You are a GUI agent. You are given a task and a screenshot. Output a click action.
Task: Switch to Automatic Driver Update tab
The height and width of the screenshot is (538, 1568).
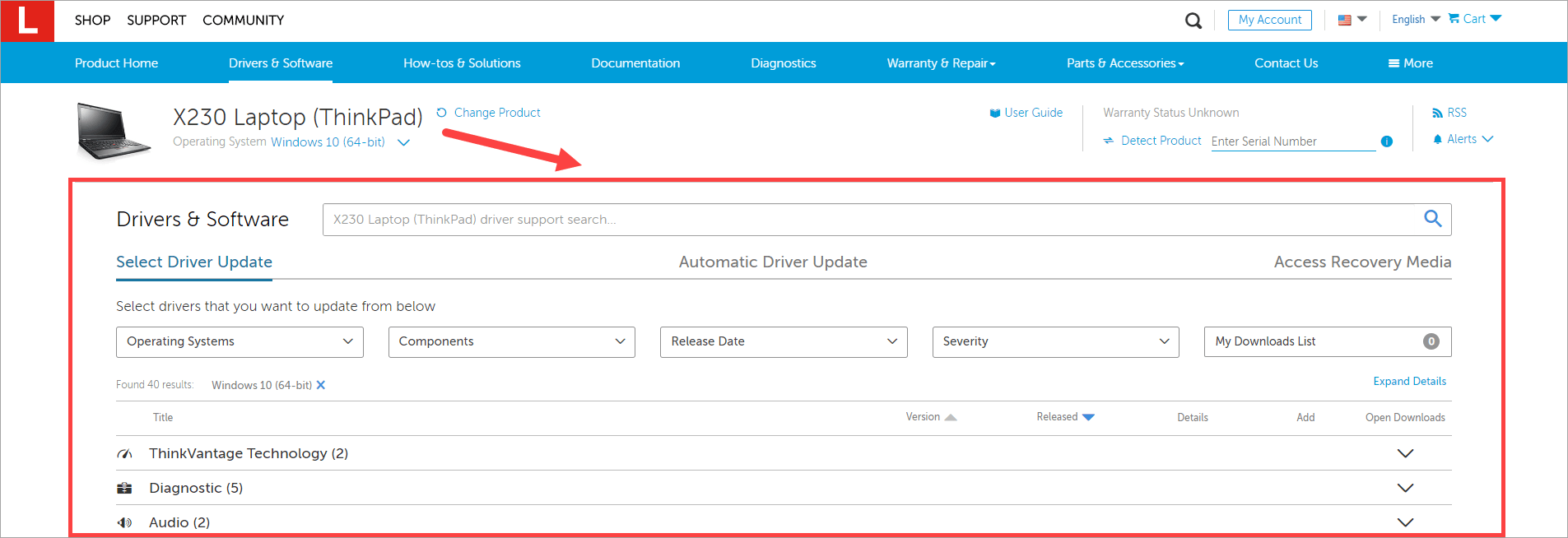pos(773,262)
